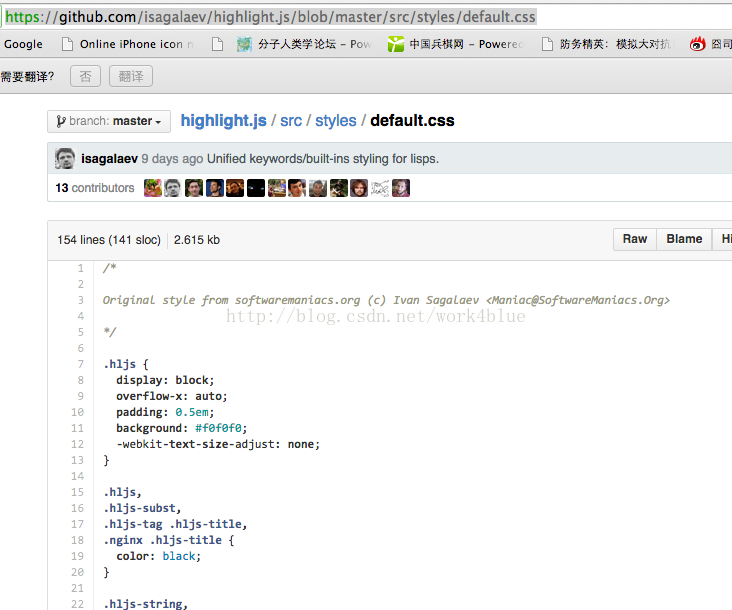Click the 翻译 (Translate) button
732x610 pixels.
point(131,76)
